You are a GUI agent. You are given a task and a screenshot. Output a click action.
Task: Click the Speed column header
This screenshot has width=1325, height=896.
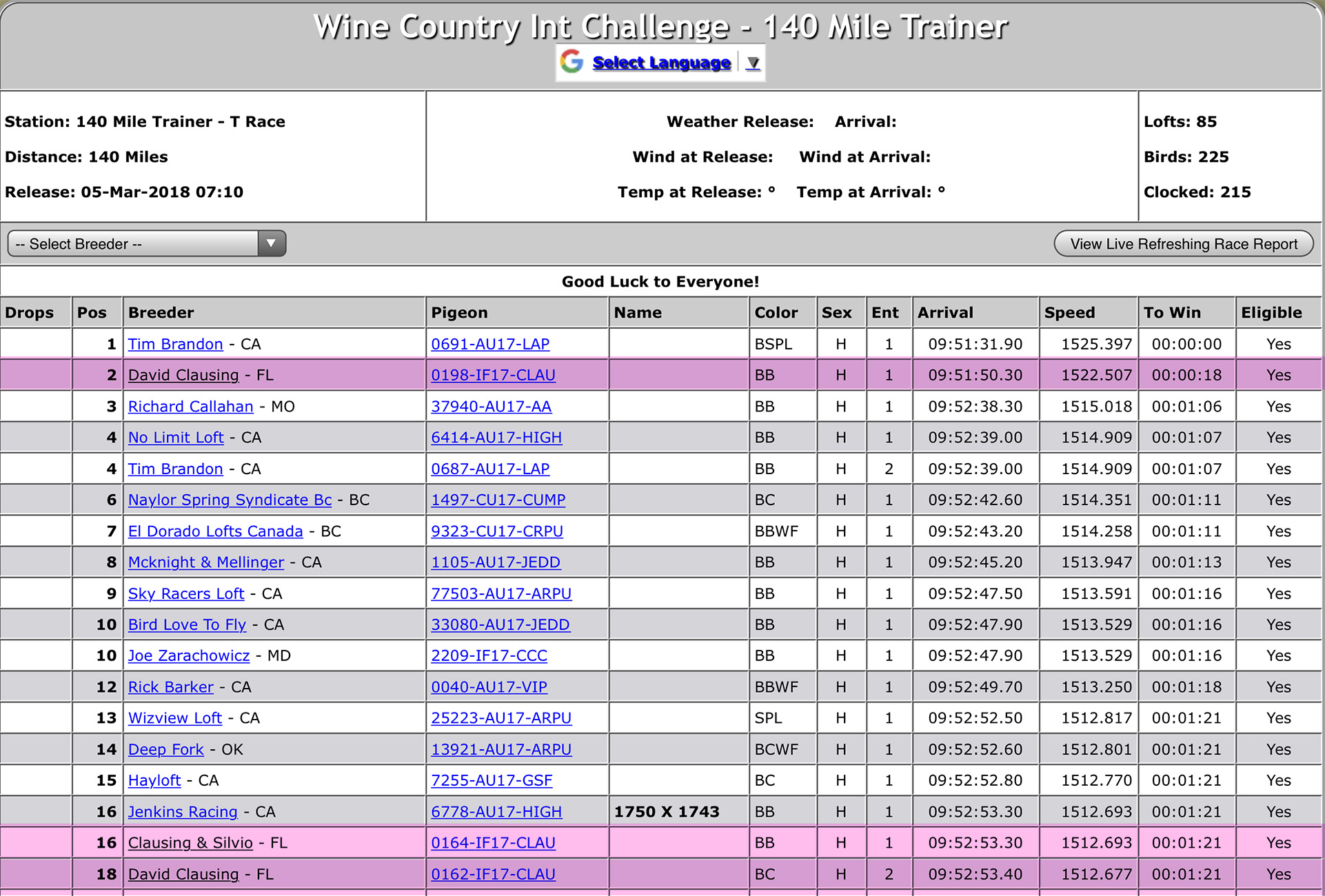[1069, 313]
